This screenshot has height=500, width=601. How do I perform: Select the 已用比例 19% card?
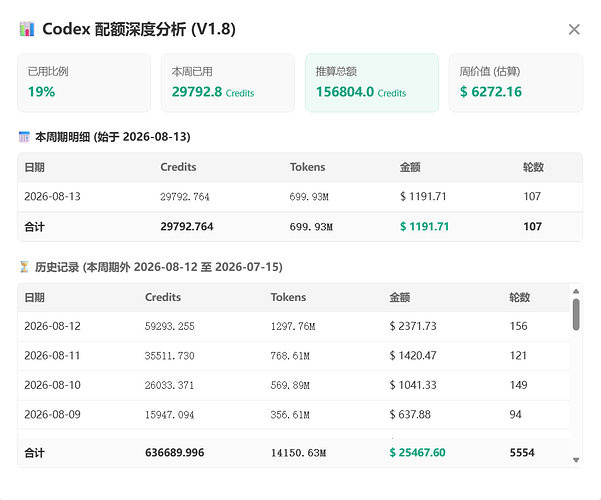click(84, 83)
